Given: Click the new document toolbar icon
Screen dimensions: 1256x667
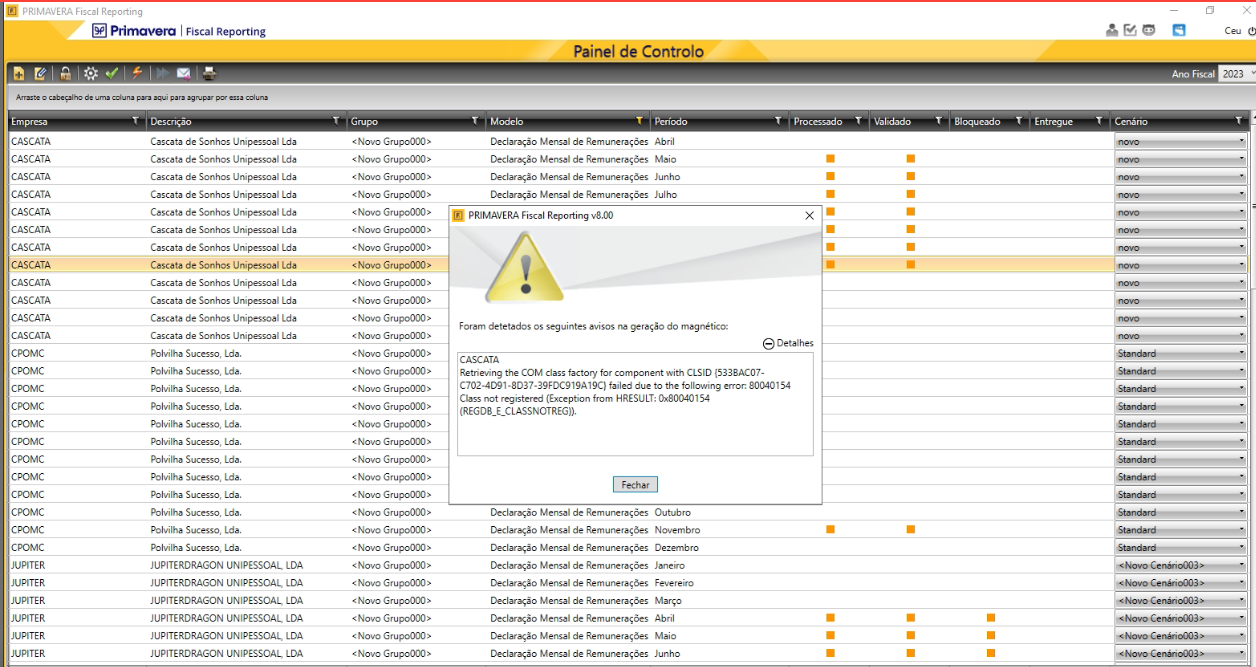Looking at the screenshot, I should click(19, 73).
